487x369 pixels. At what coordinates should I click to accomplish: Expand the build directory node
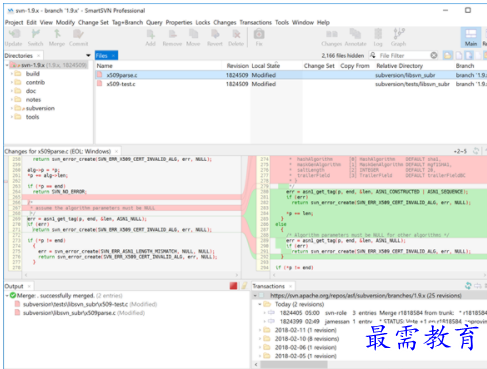point(12,74)
